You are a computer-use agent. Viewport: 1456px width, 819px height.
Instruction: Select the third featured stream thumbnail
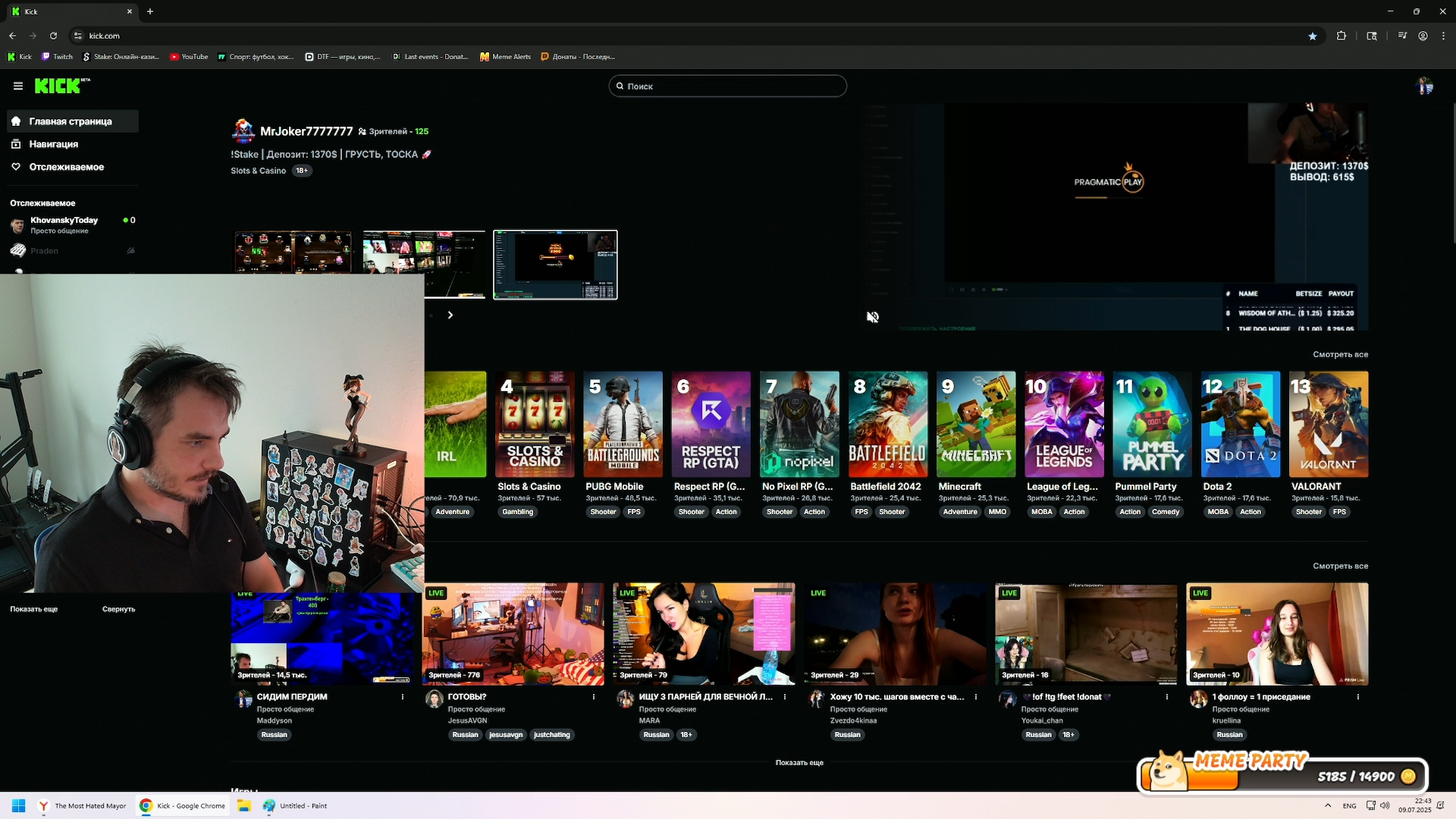tap(555, 265)
